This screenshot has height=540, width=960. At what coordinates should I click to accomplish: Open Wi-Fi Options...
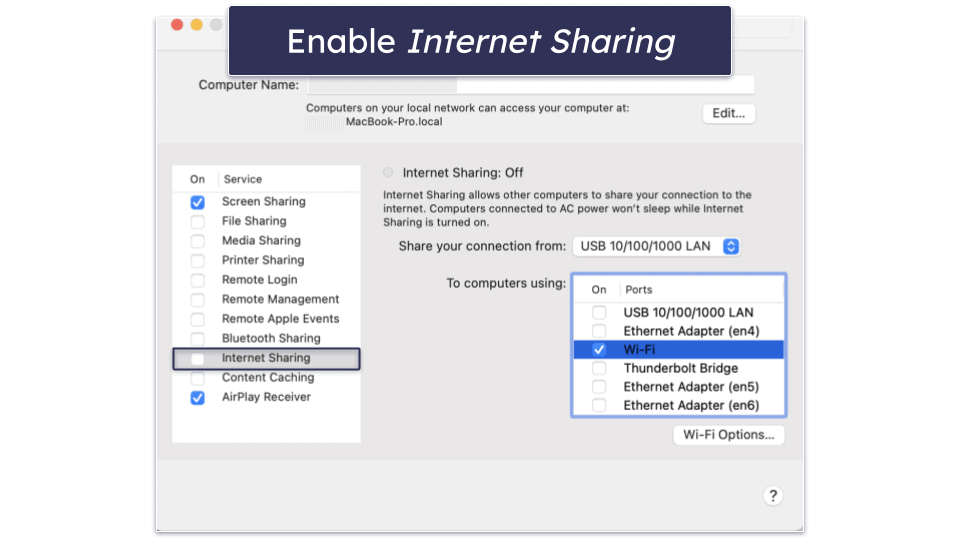728,435
